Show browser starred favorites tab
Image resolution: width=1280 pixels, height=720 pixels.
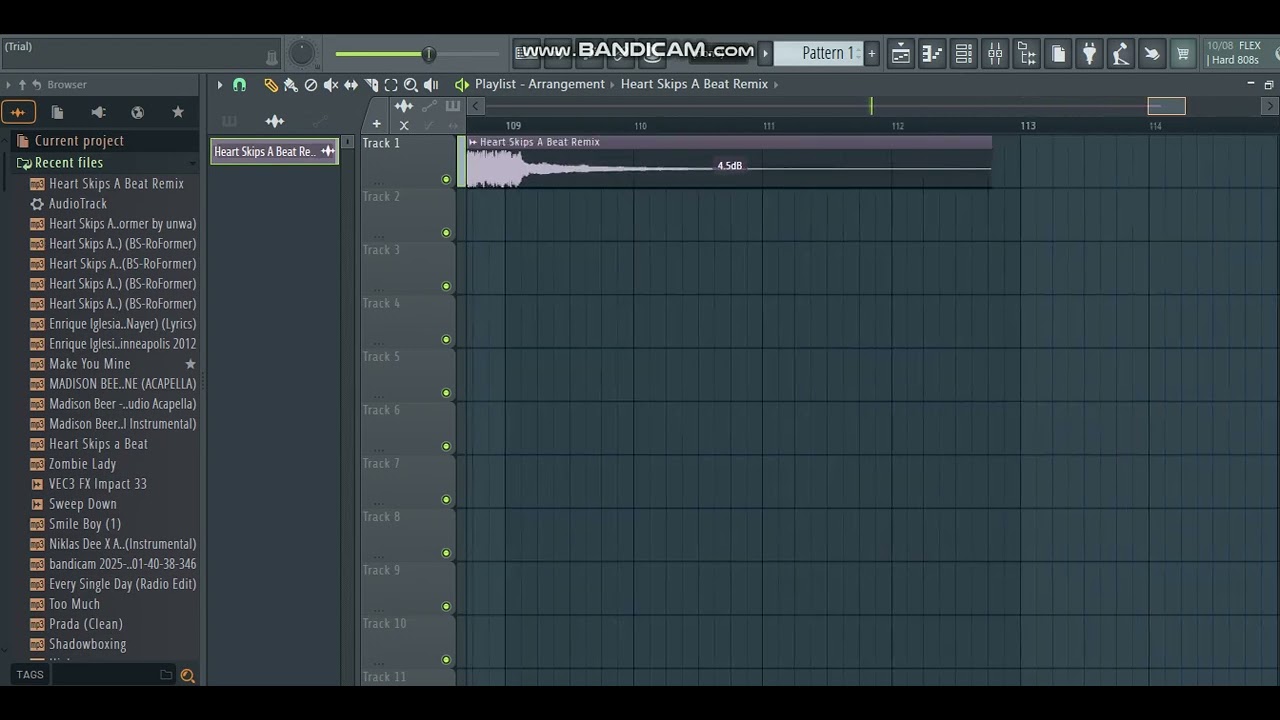(178, 112)
